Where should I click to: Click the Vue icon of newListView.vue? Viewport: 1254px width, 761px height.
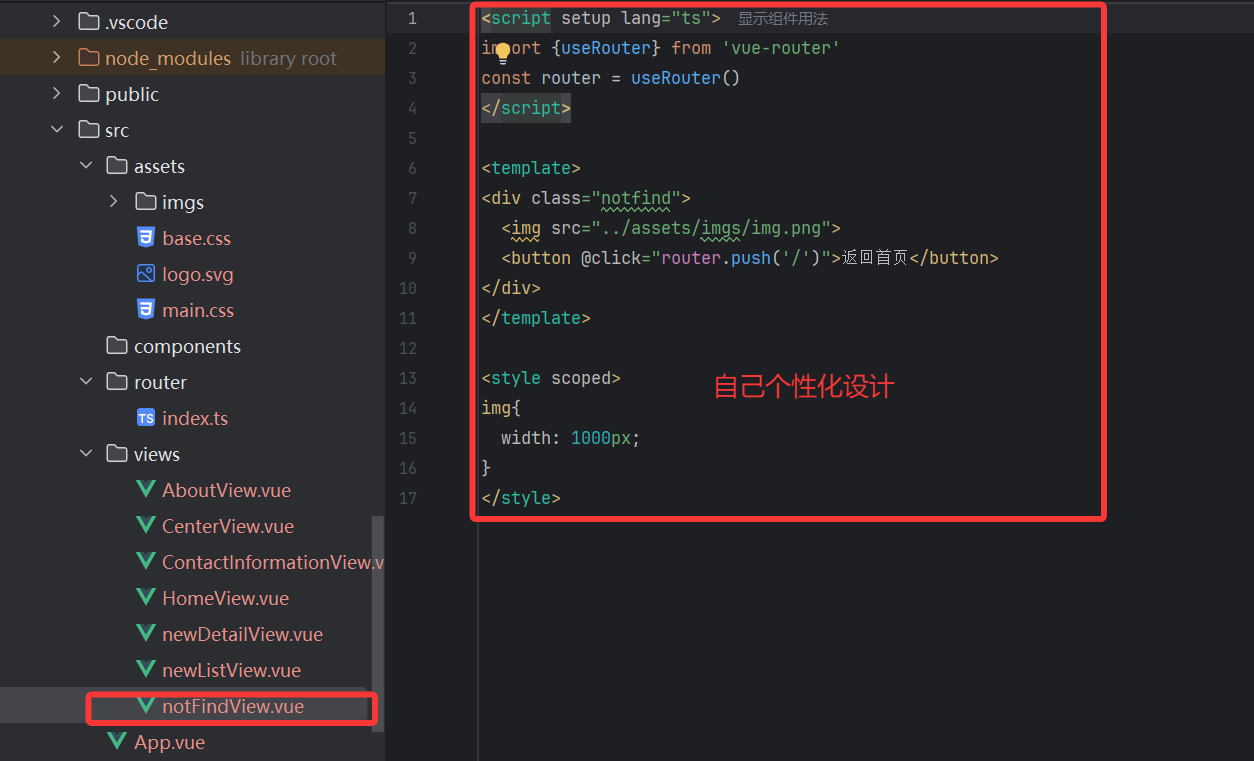tap(146, 670)
